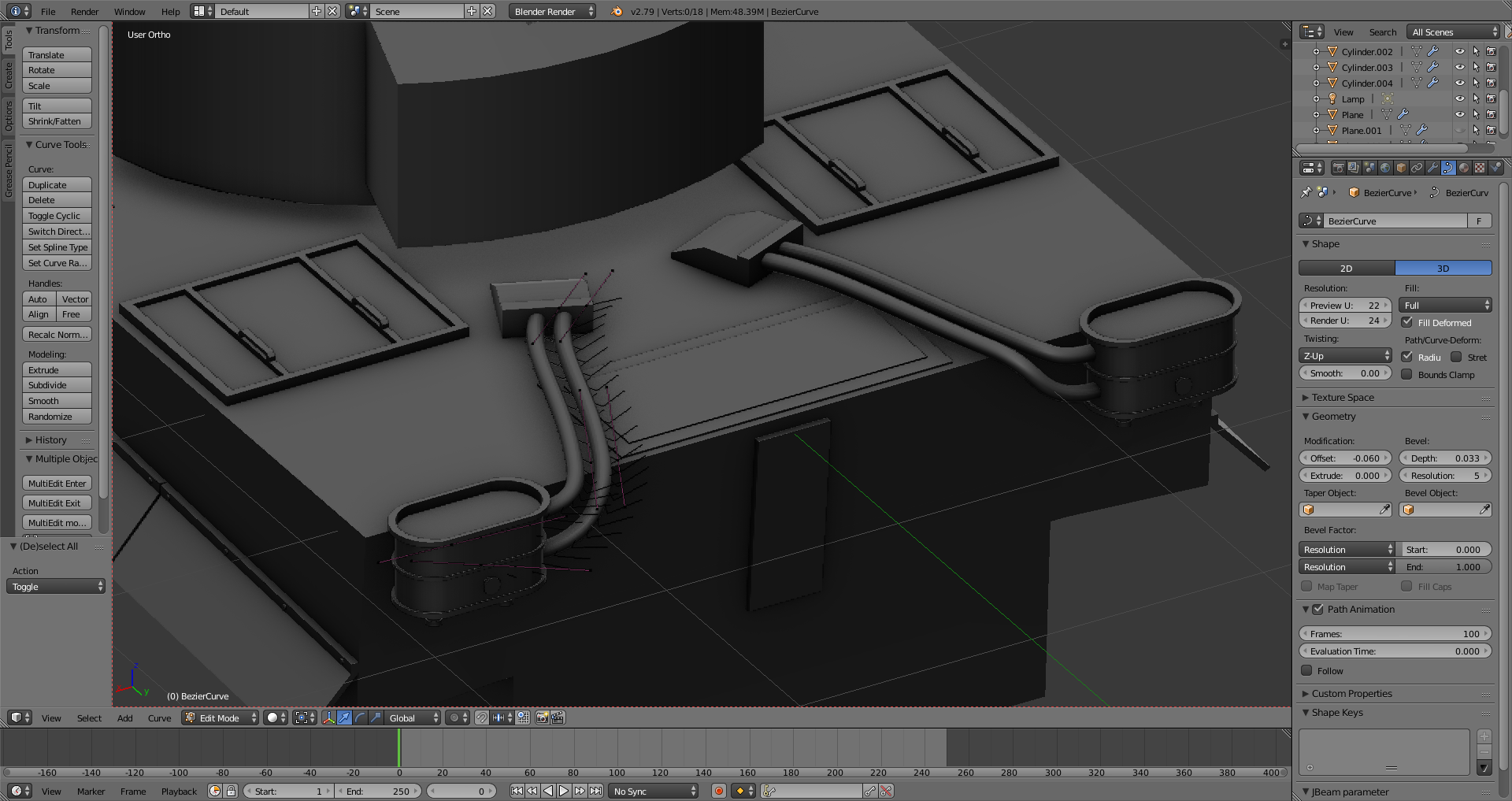Open the Material properties sphere tab
Screen dimensions: 1512x801
pos(1464,168)
